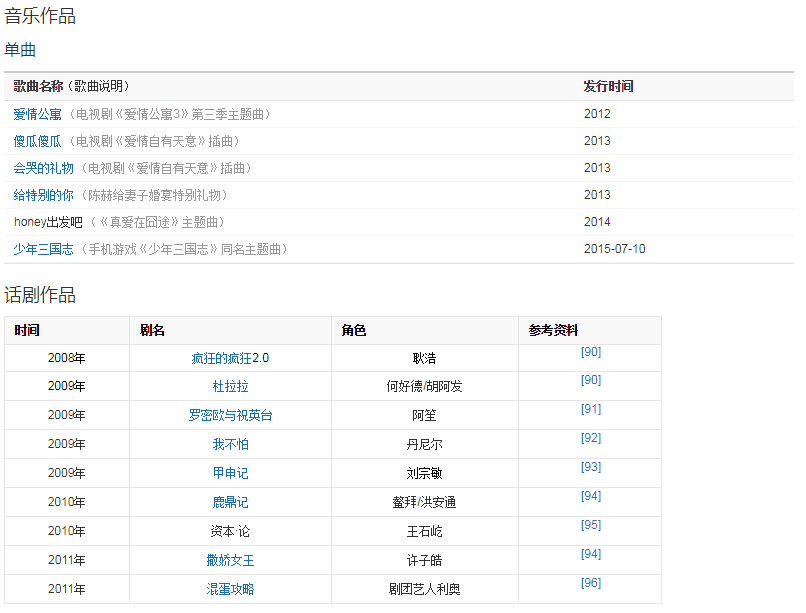Go to the 鹿鼎记 play page
Viewport: 806px width, 613px height.
[x=230, y=502]
